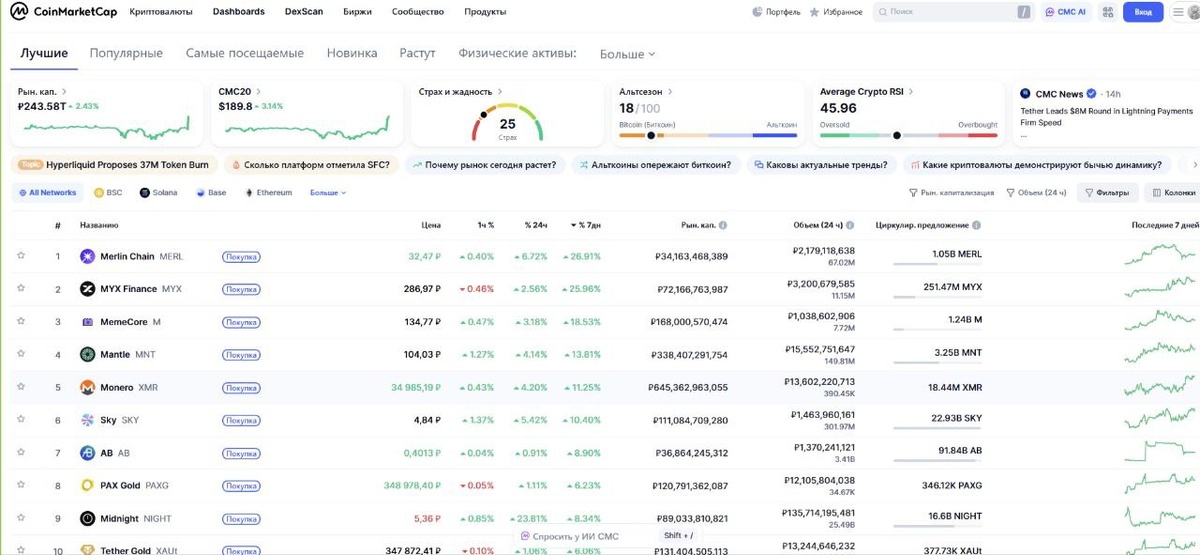The image size is (1200, 555).
Task: Open Favorites star in header
Action: [815, 12]
